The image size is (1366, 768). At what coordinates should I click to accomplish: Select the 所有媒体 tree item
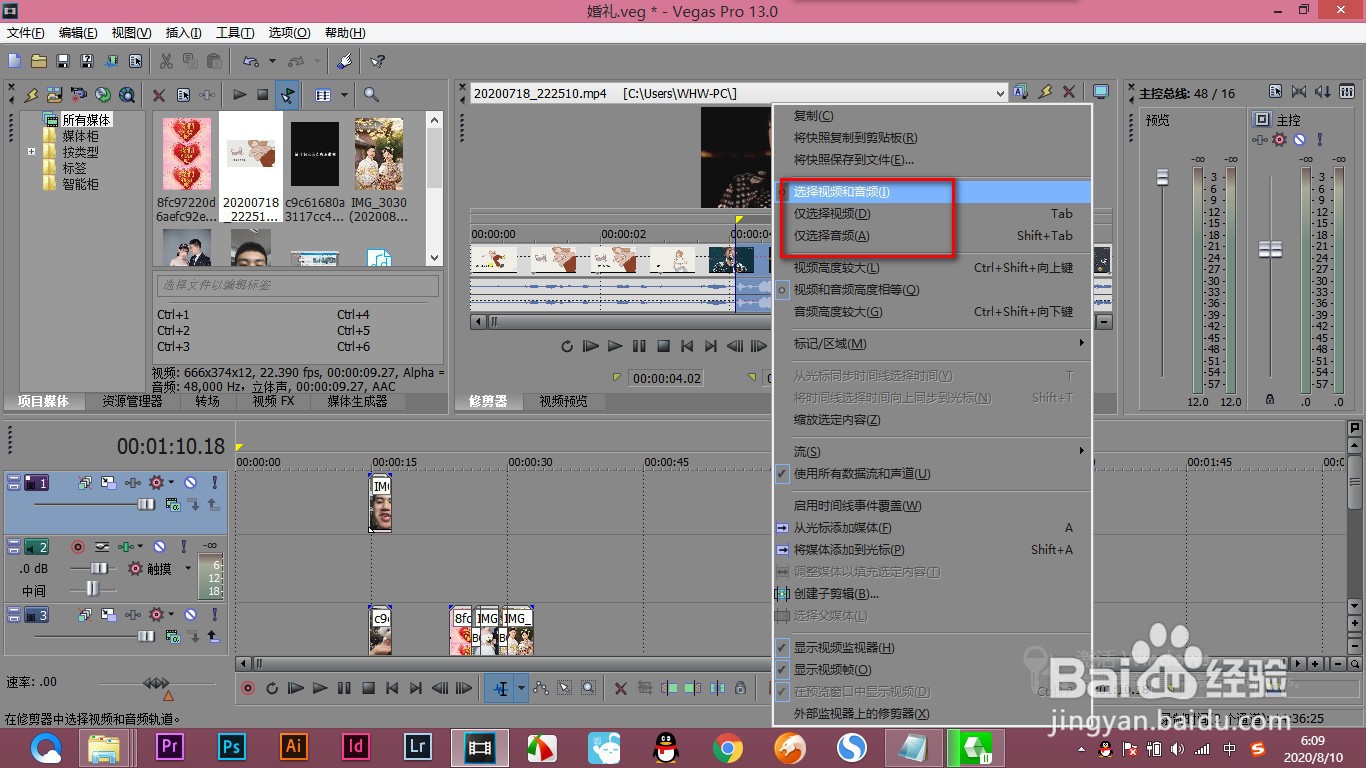[86, 120]
